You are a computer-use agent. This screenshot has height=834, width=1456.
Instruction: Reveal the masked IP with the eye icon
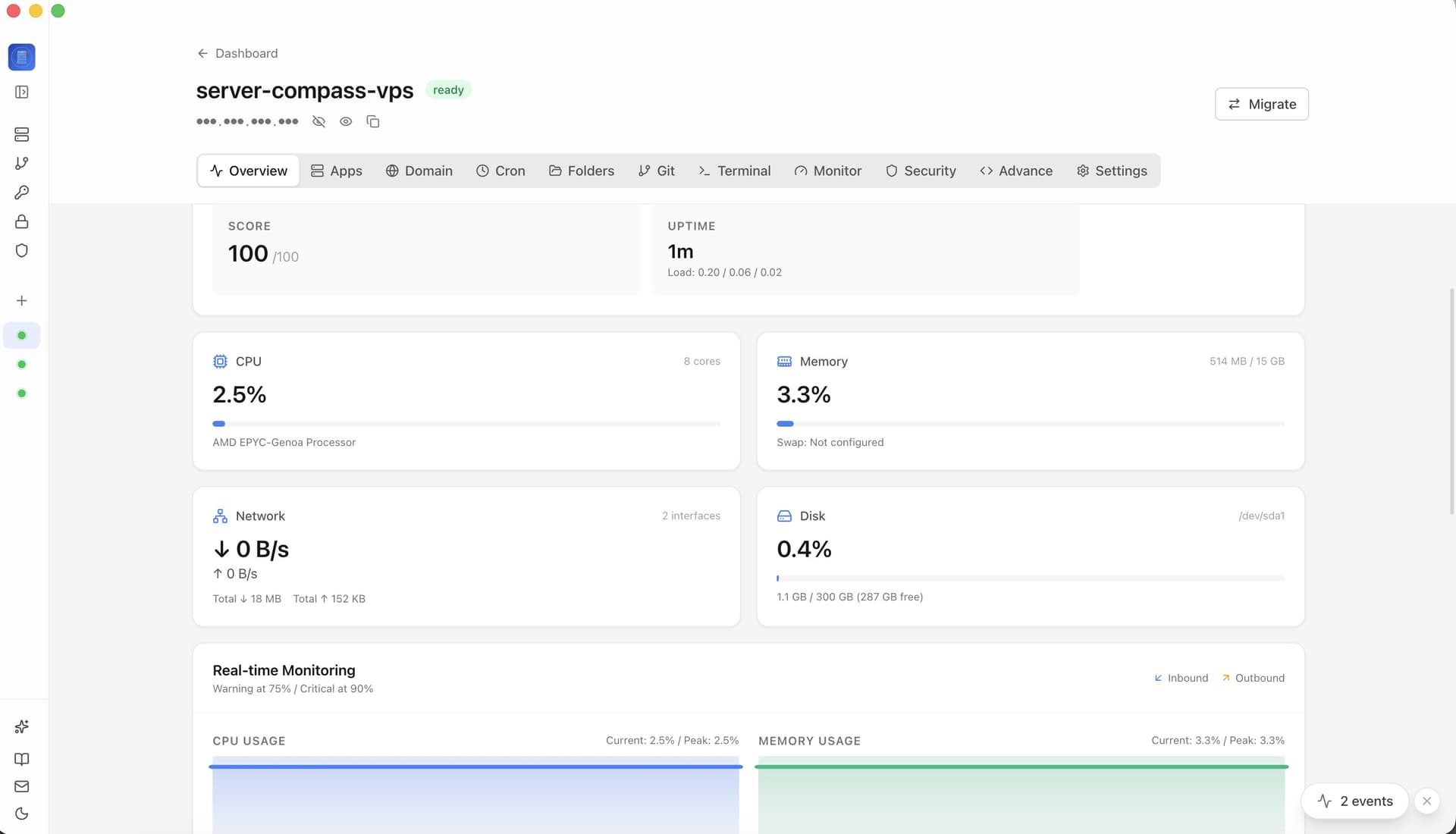(346, 121)
